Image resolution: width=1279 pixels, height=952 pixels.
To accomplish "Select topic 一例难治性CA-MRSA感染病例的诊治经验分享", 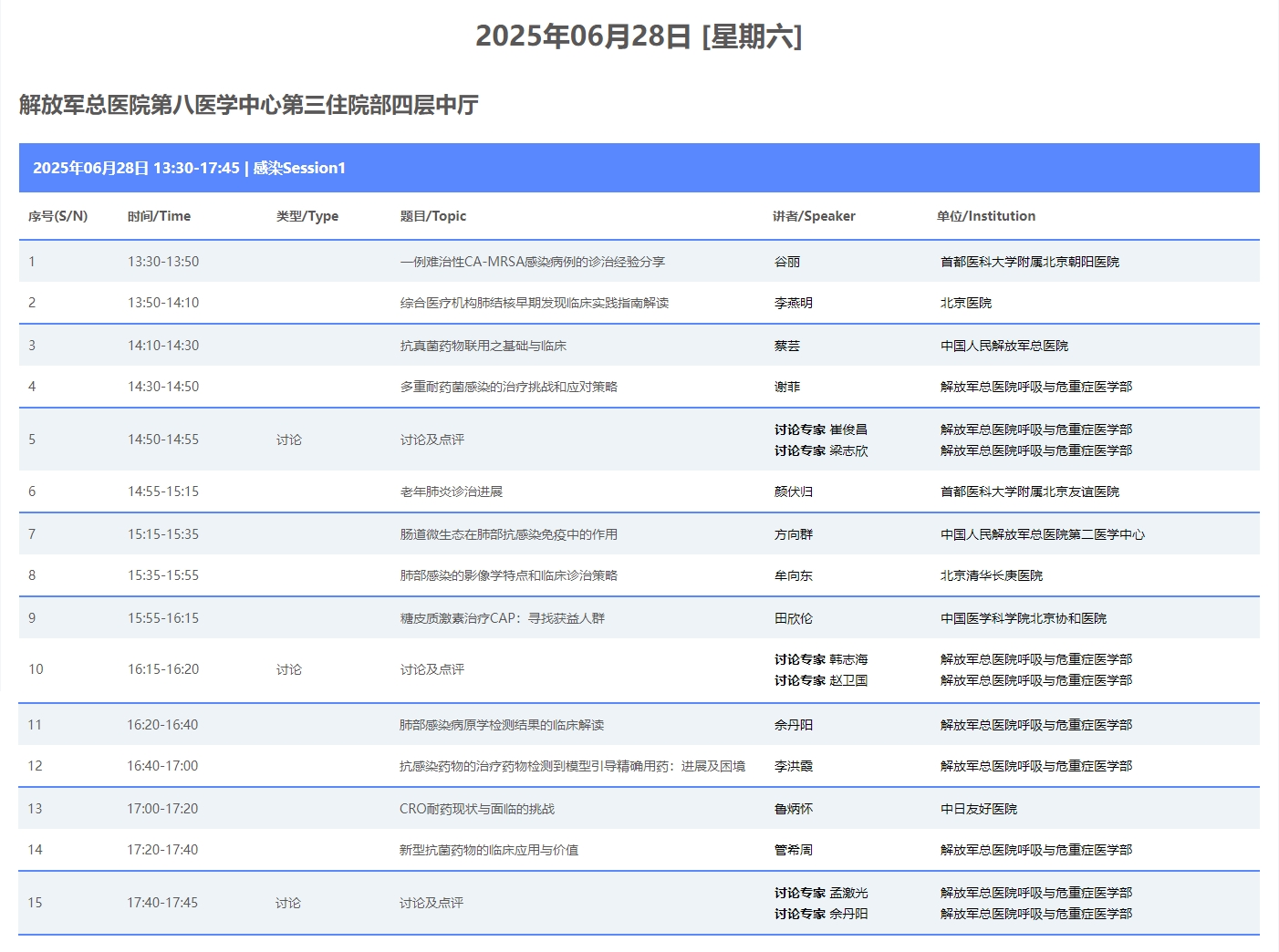I will click(x=533, y=262).
